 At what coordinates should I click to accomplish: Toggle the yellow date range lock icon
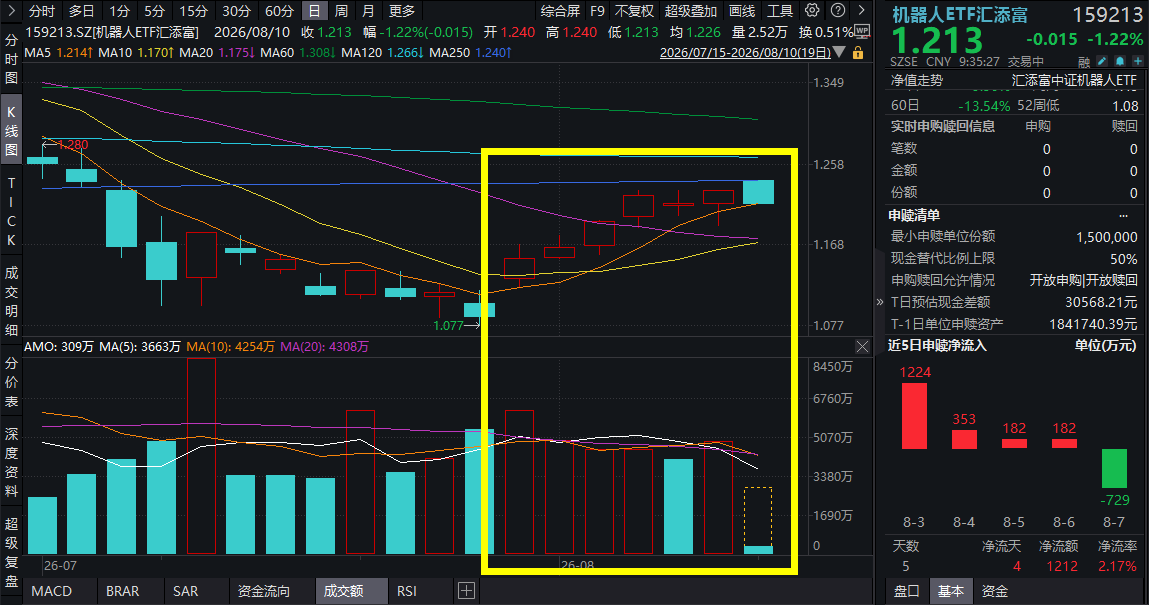858,53
